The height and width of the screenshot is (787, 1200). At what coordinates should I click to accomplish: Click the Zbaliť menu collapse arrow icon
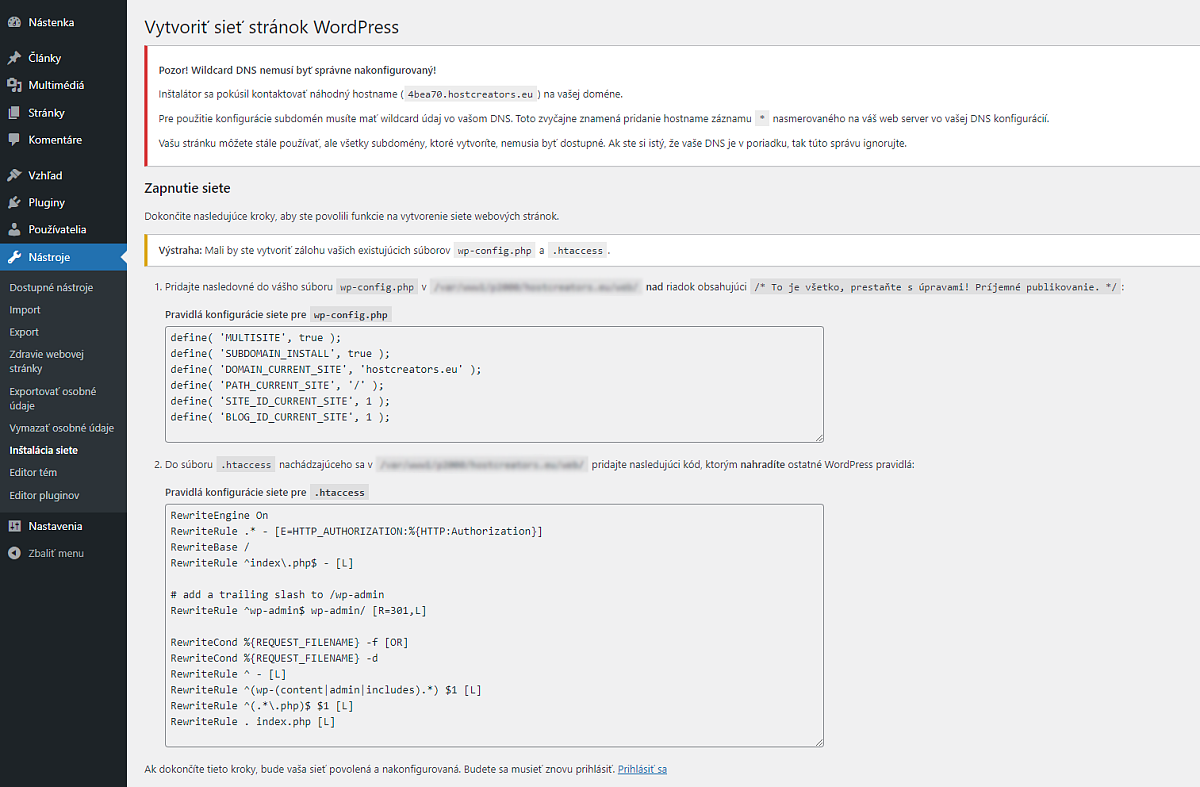tap(14, 553)
